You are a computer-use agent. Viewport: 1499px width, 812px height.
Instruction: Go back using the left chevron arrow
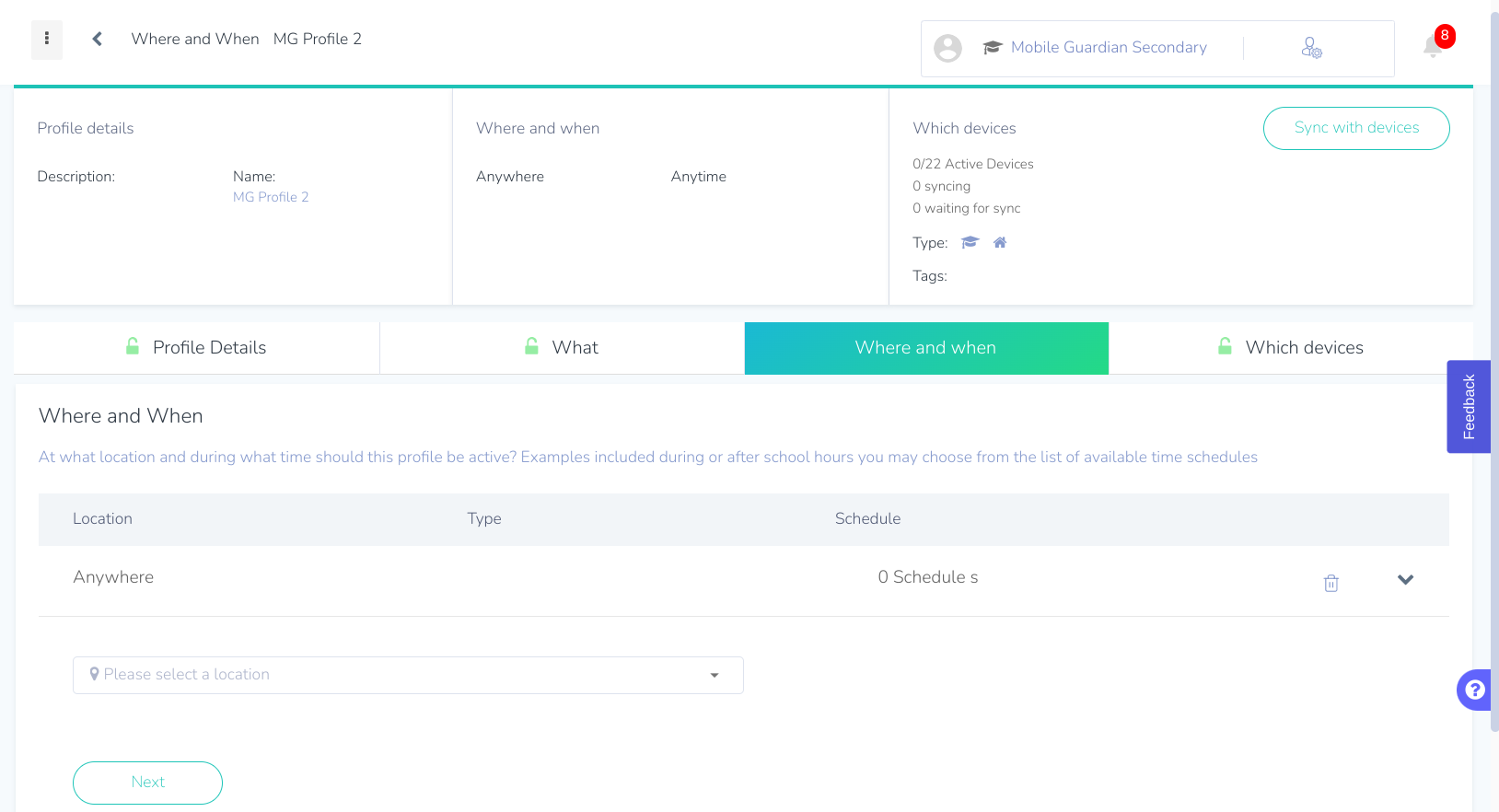(97, 39)
